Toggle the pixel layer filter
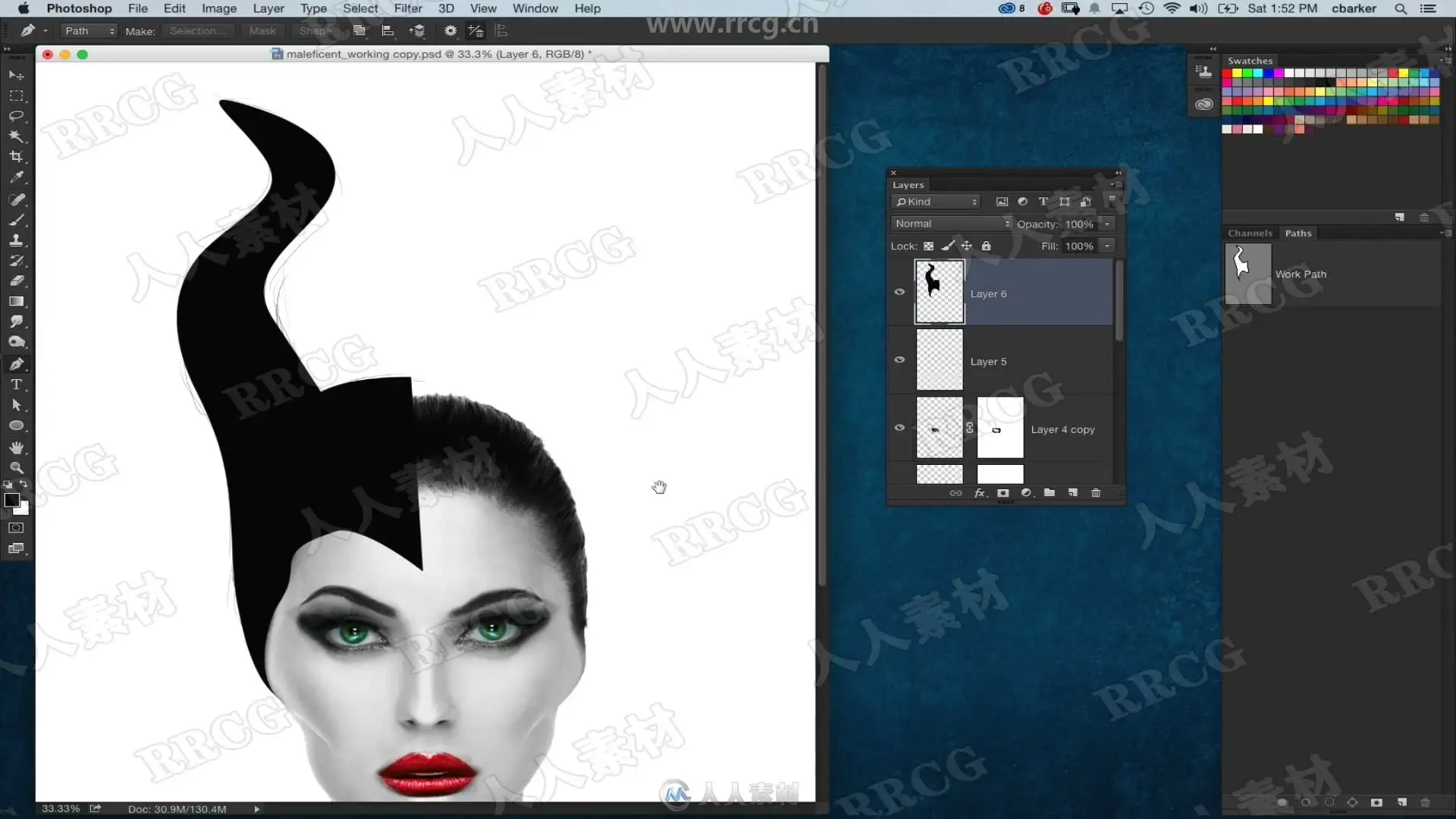The height and width of the screenshot is (819, 1456). [x=1002, y=202]
